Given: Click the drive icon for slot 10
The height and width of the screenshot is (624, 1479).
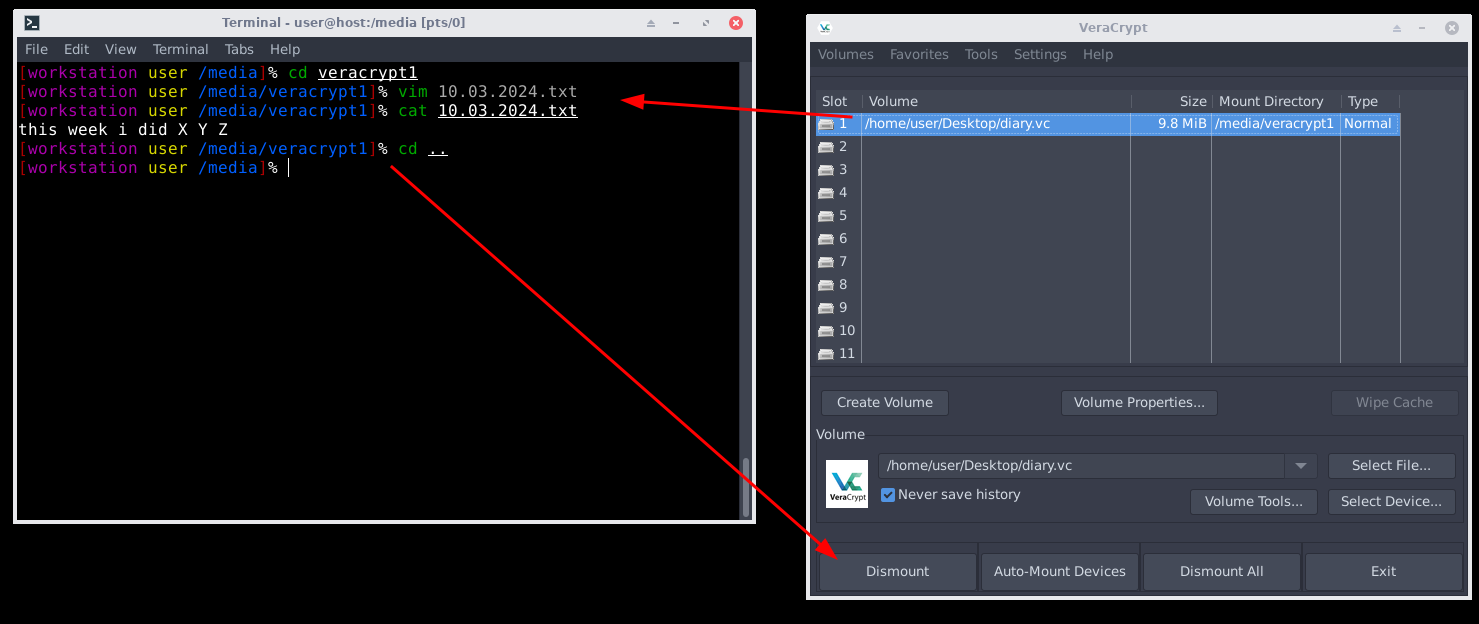Looking at the screenshot, I should 826,331.
